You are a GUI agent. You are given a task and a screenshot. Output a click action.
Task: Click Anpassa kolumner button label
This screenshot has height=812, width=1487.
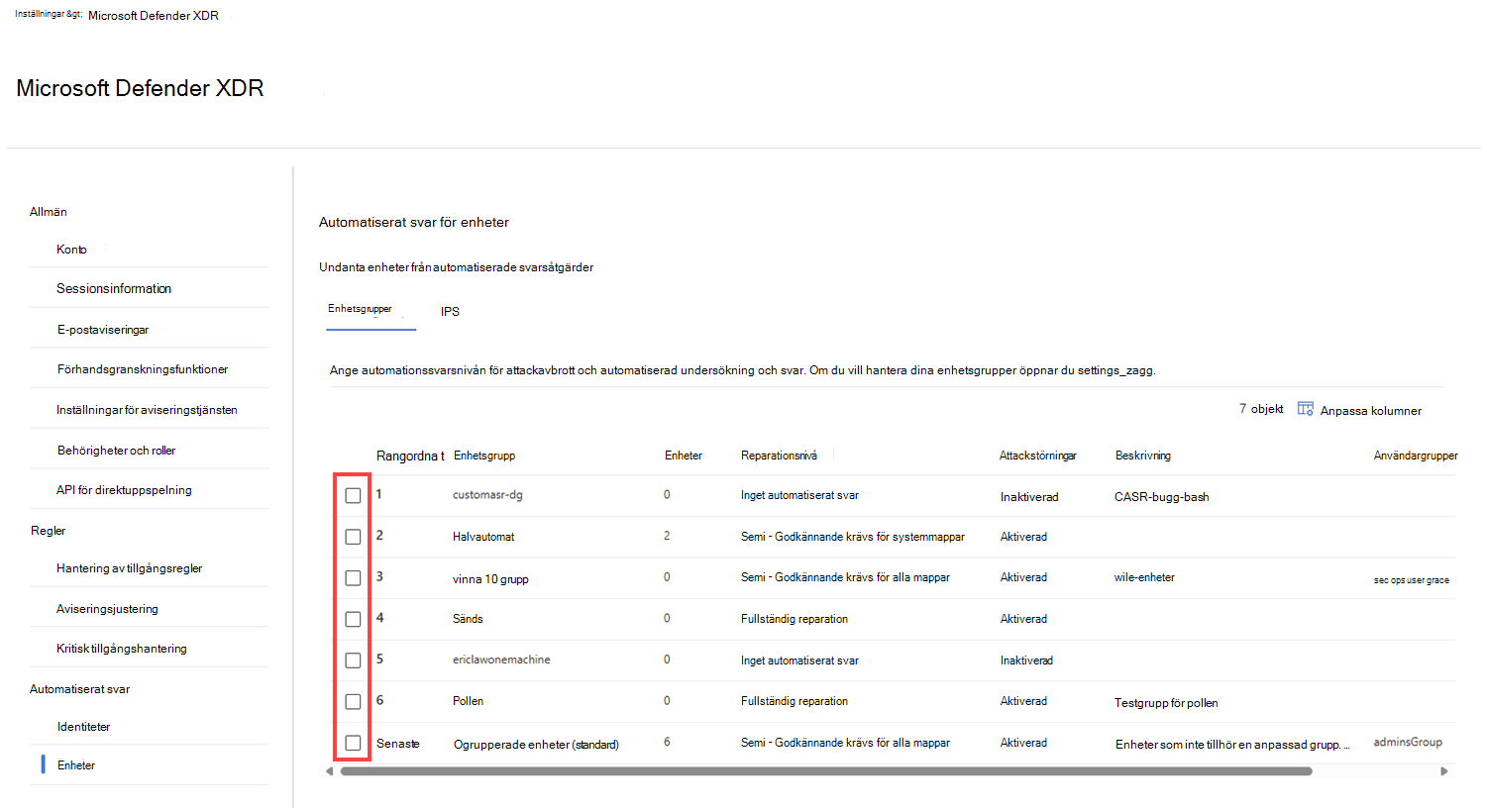coord(1371,411)
